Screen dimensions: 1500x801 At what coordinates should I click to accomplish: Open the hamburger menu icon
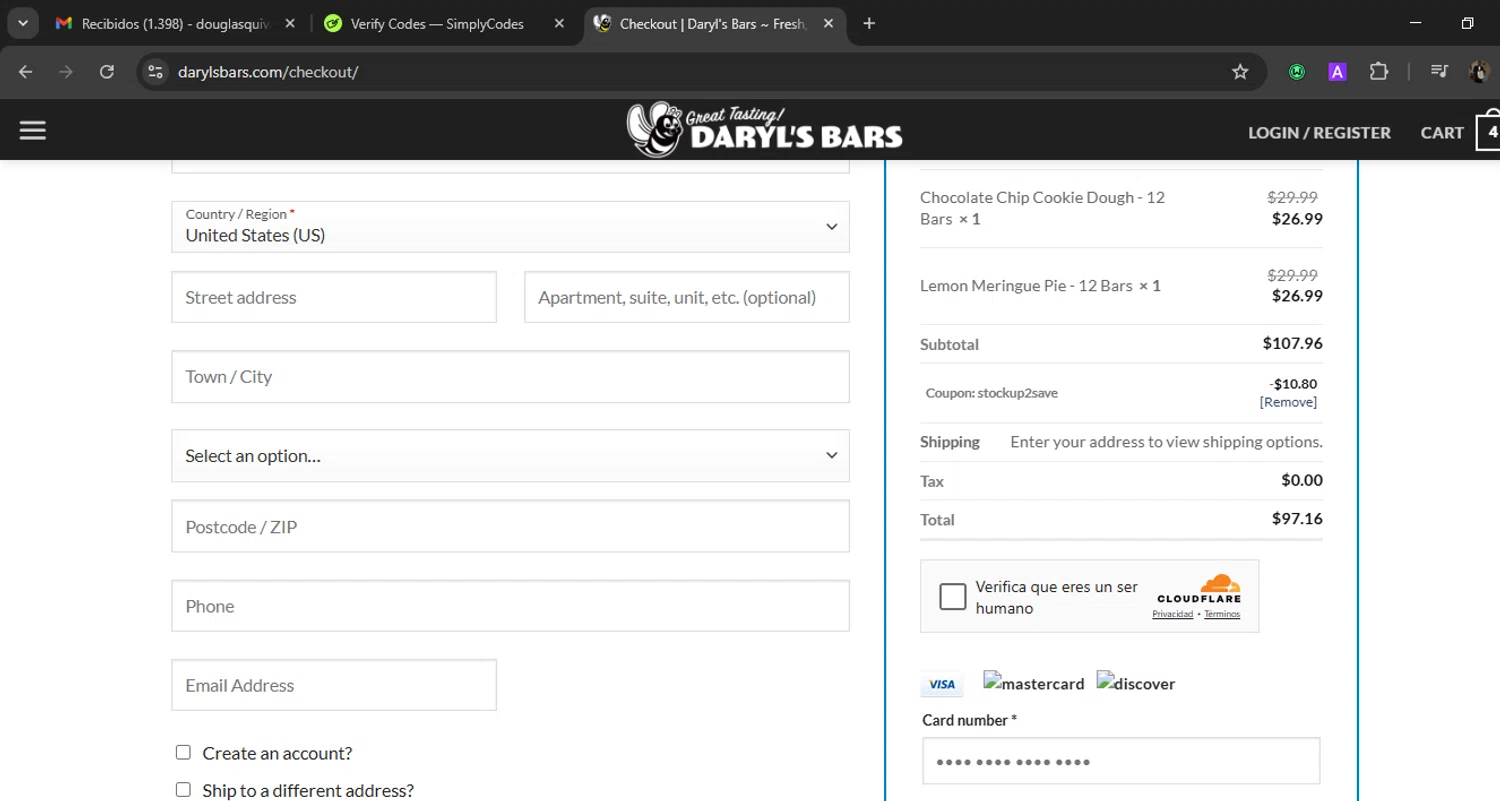tap(33, 131)
